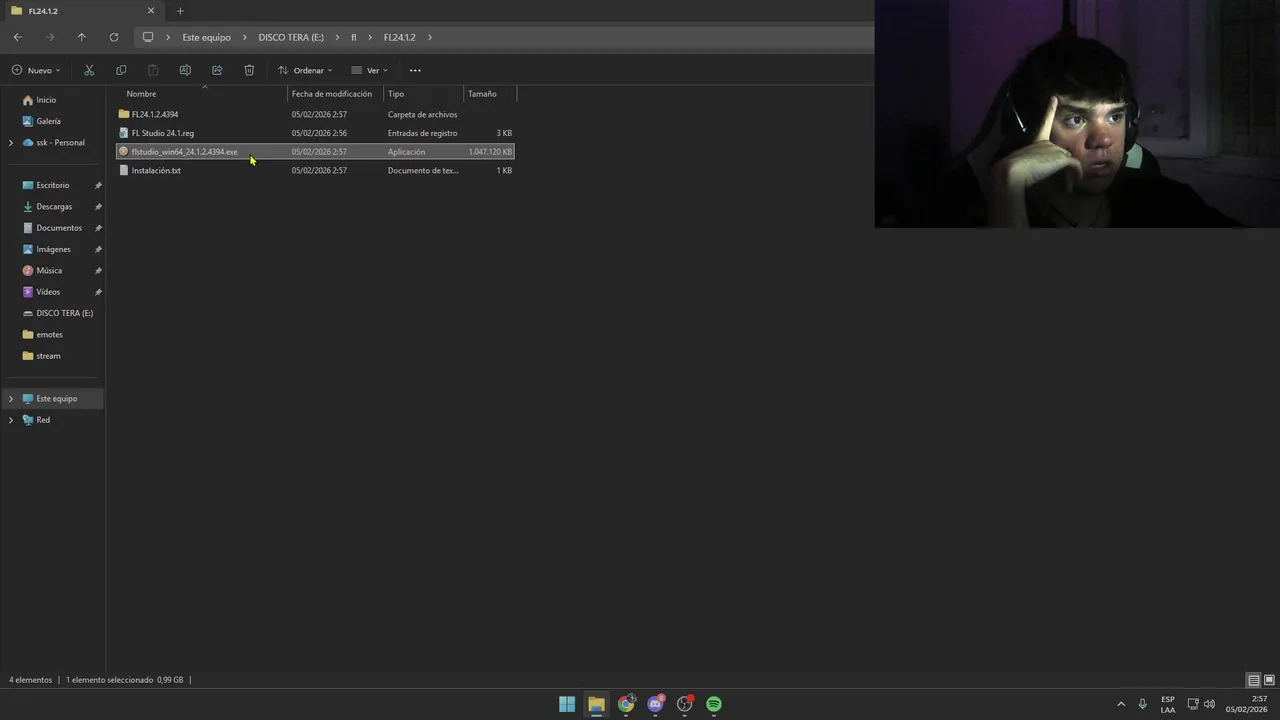Open the Ordenar sort dropdown
The width and height of the screenshot is (1280, 720).
tap(305, 70)
